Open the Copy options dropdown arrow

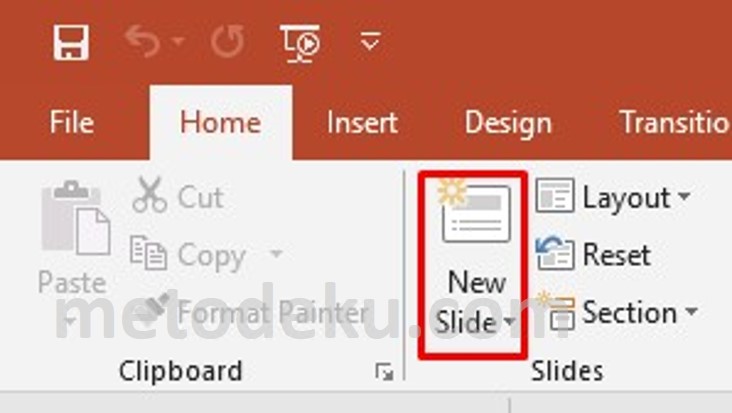(x=276, y=253)
